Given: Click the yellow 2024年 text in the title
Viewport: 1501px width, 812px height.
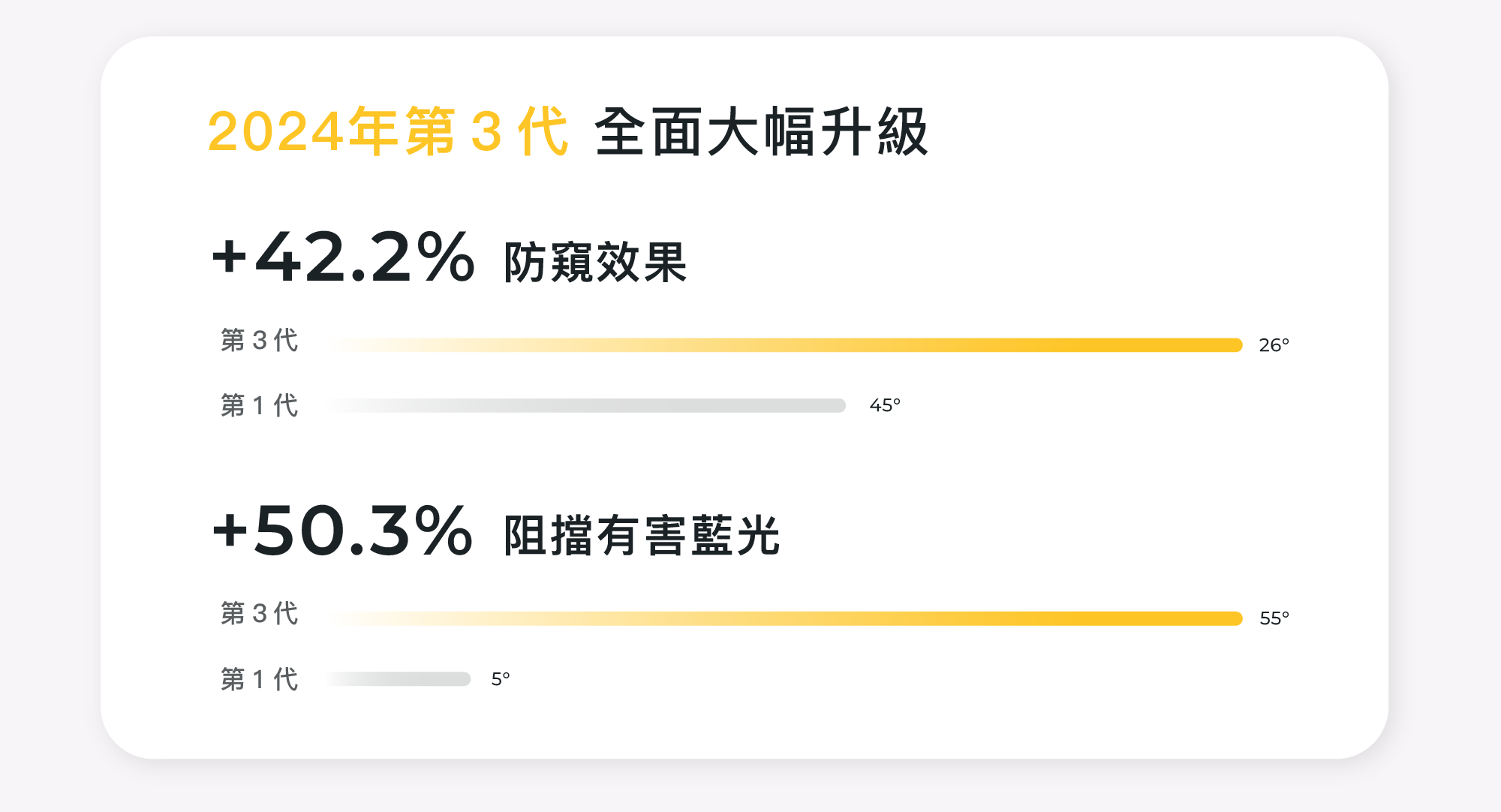Looking at the screenshot, I should pos(302,132).
